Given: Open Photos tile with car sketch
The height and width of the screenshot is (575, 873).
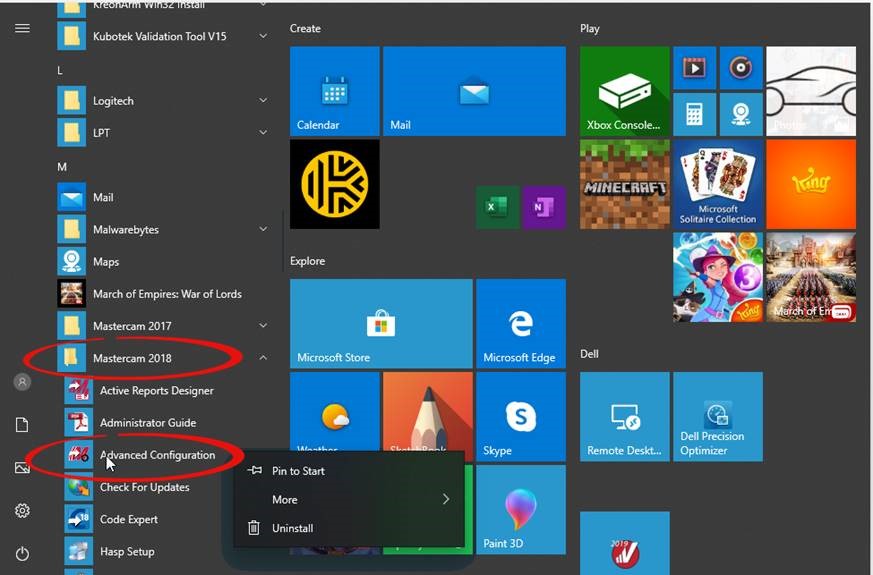Looking at the screenshot, I should 811,91.
